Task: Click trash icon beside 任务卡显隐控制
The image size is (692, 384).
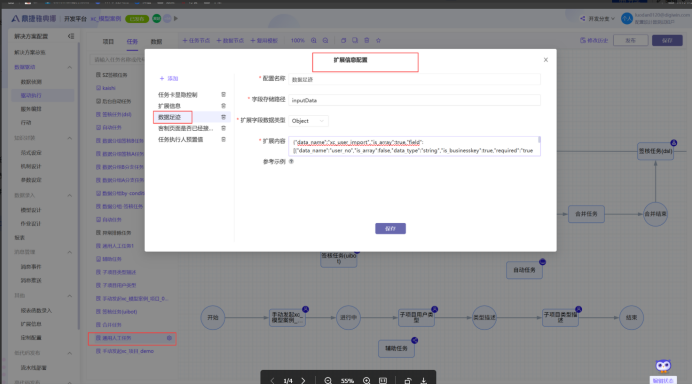Action: (x=223, y=94)
